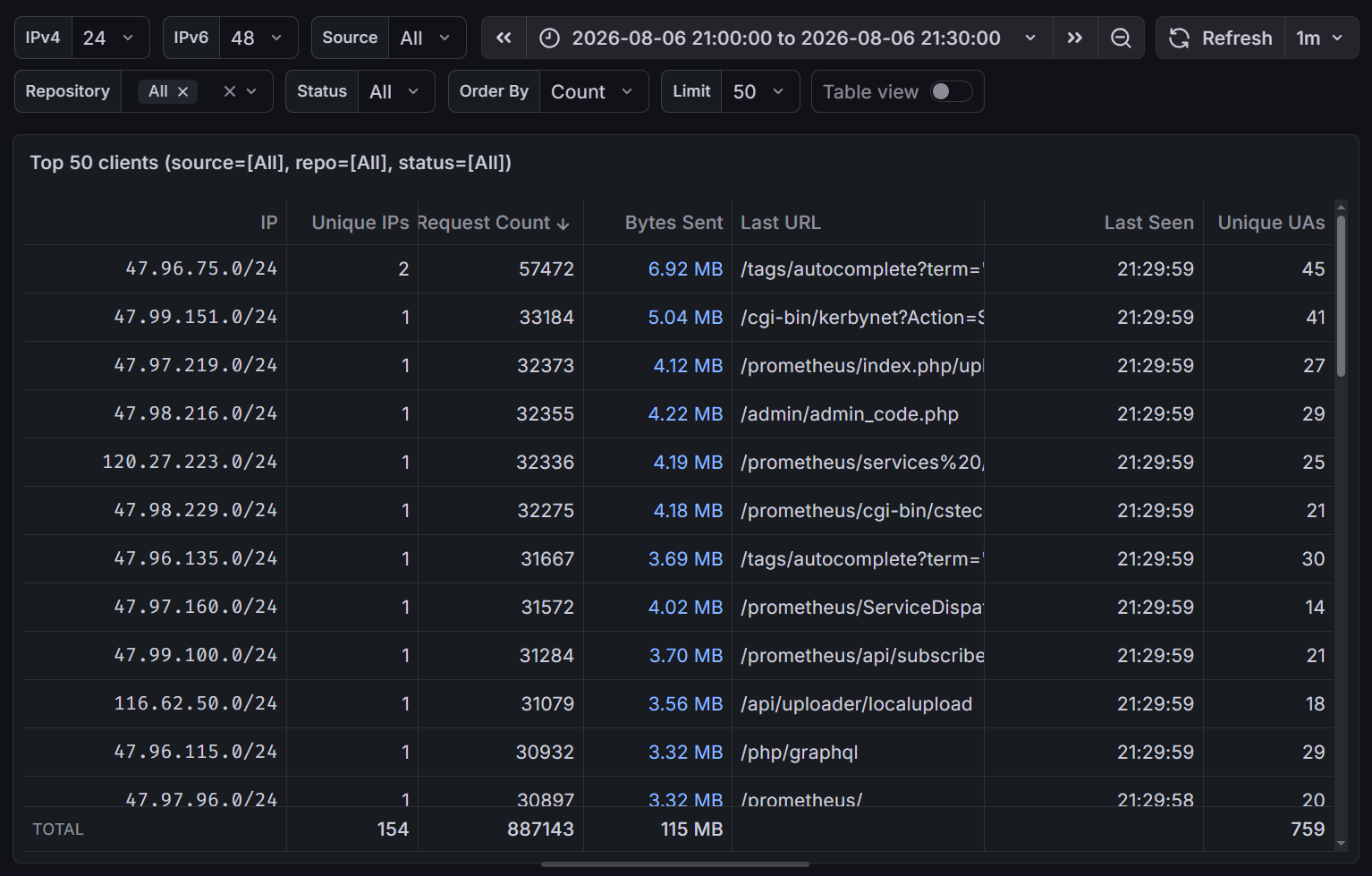This screenshot has height=876, width=1372.
Task: Zoom out the time range
Action: tap(1121, 38)
